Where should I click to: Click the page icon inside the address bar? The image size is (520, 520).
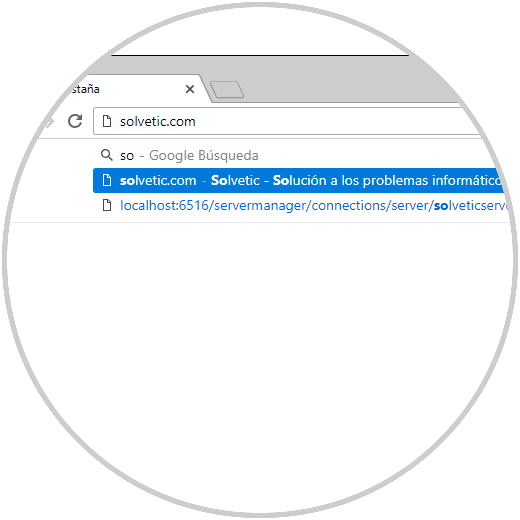[x=107, y=121]
